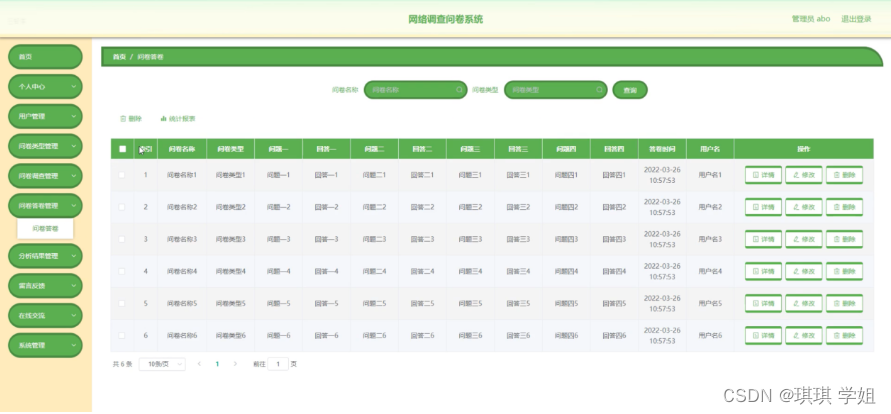Screen dimensions: 891x414
Task: Click 修改 for 问卷名称5 row
Action: (x=803, y=303)
